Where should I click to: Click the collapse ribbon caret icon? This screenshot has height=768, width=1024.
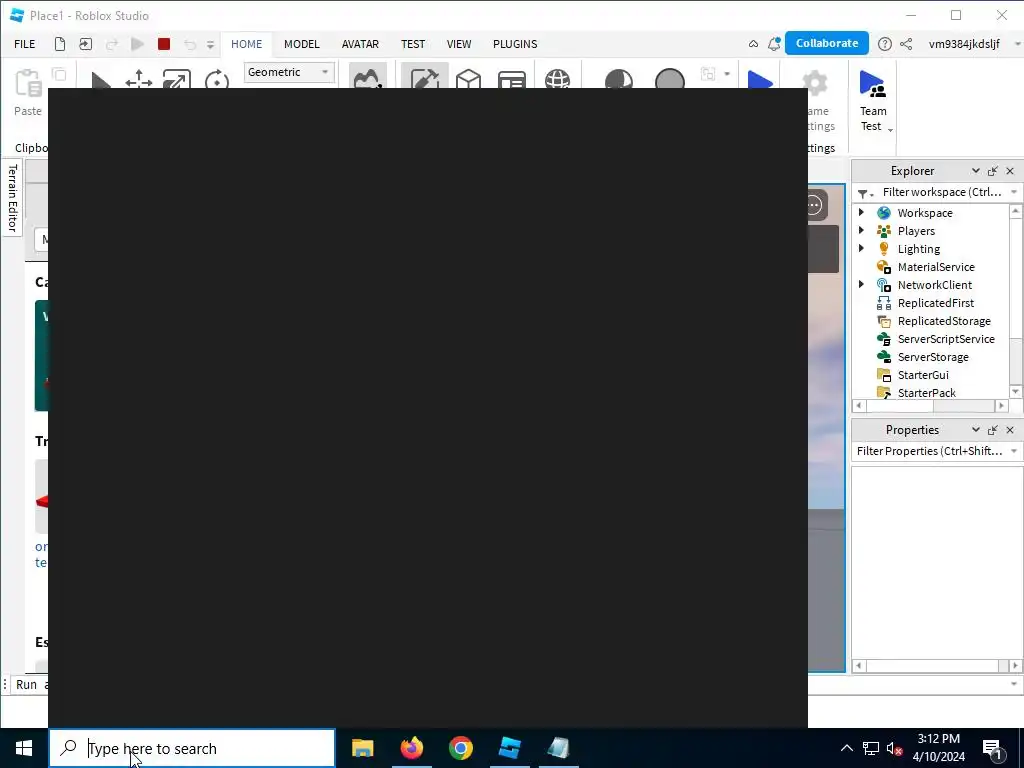(x=753, y=44)
